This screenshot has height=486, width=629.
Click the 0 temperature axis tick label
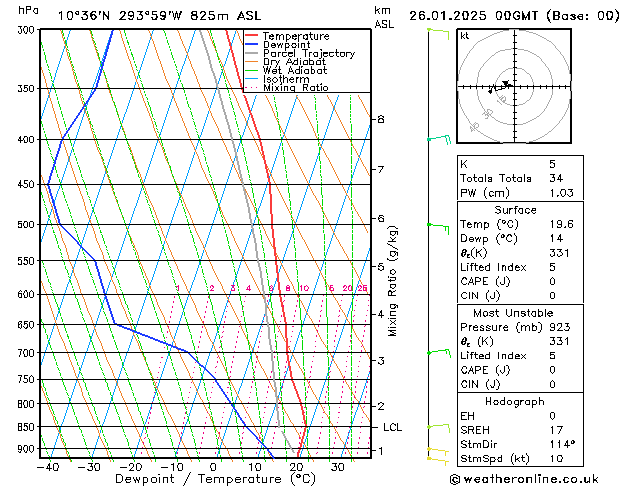pos(213,467)
